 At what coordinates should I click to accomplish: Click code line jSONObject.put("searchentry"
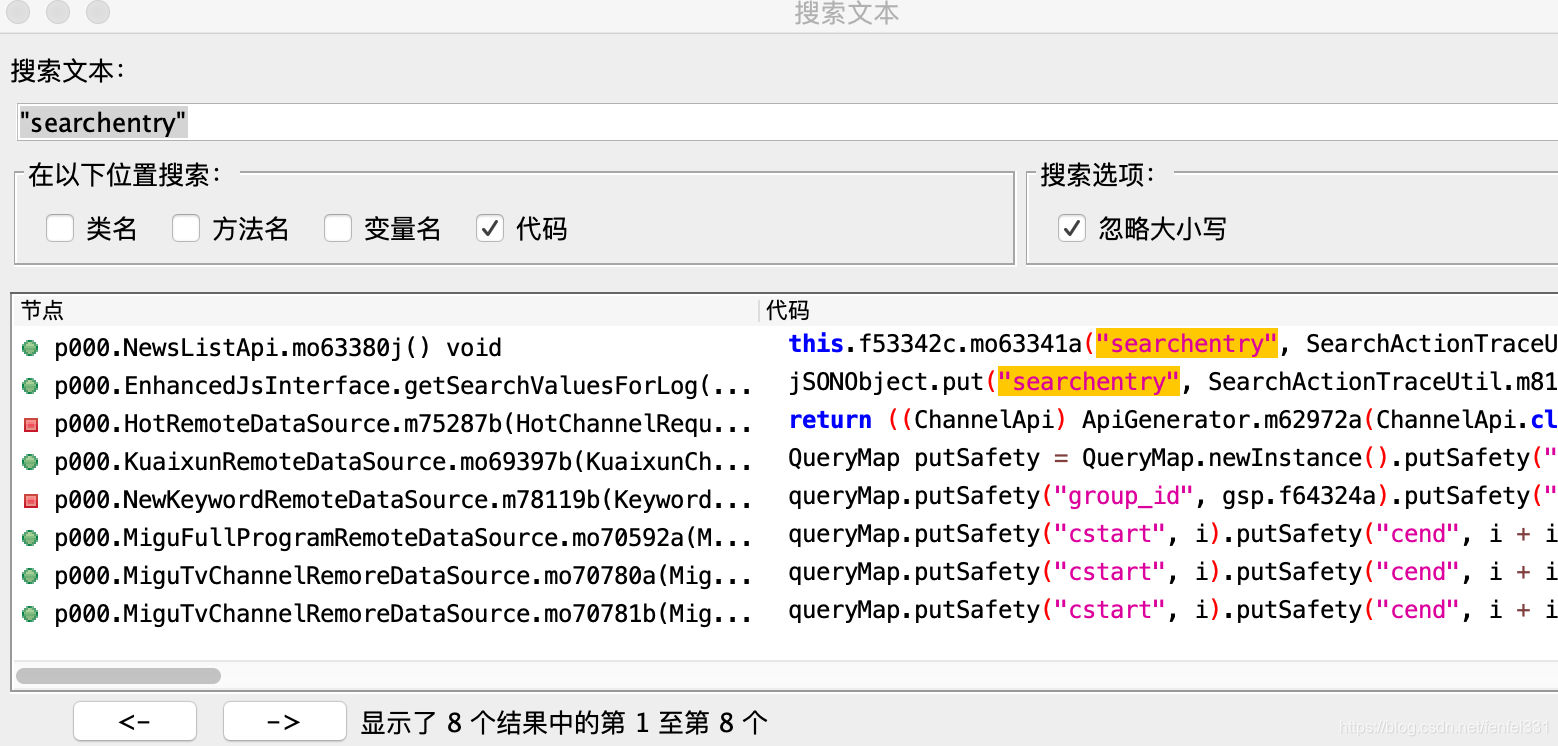[x=1173, y=382]
